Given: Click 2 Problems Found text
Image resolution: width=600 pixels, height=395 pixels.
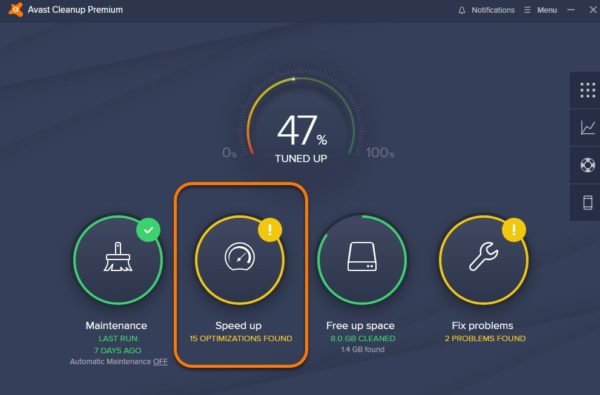Looking at the screenshot, I should point(485,338).
